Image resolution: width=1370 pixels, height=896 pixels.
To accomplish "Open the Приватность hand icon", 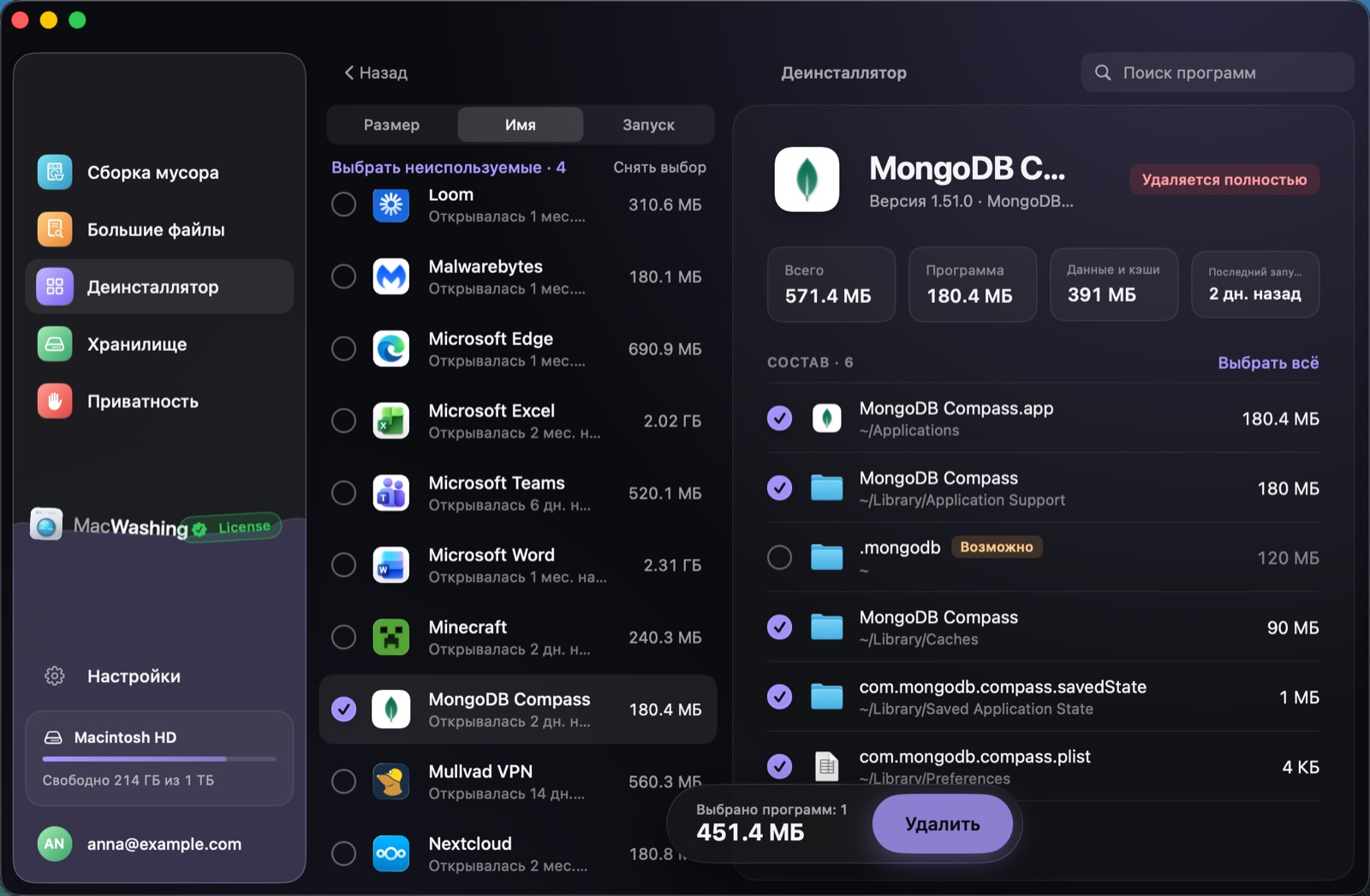I will click(x=55, y=401).
